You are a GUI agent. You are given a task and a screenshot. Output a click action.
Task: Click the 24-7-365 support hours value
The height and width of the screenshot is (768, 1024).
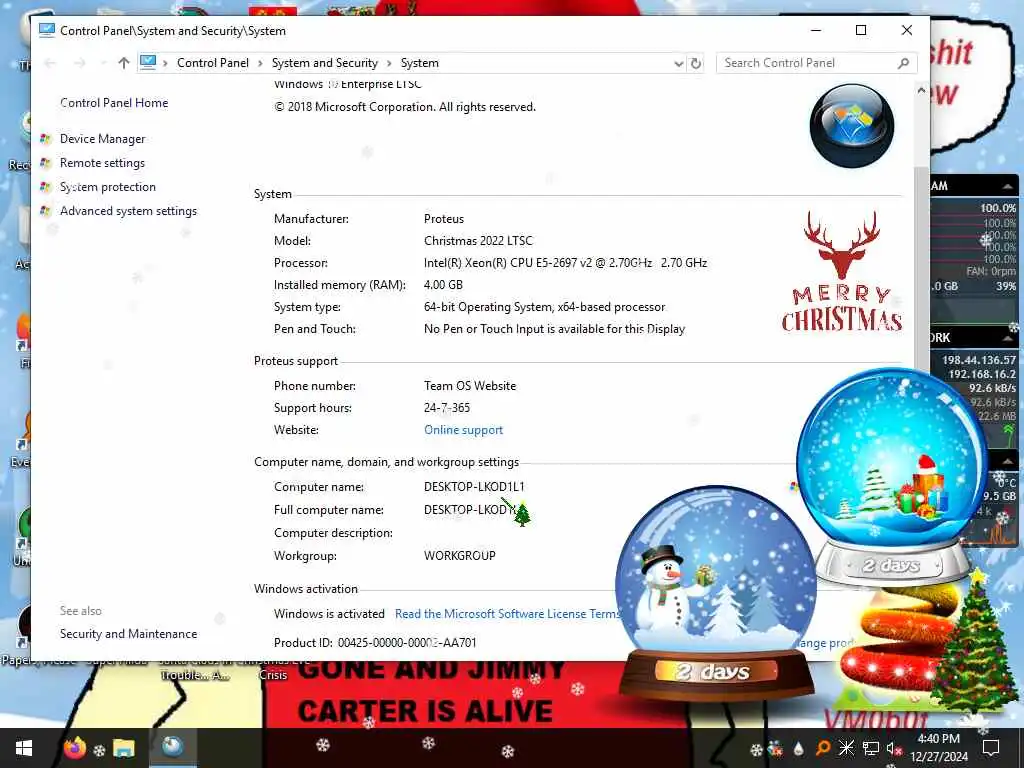pos(447,408)
